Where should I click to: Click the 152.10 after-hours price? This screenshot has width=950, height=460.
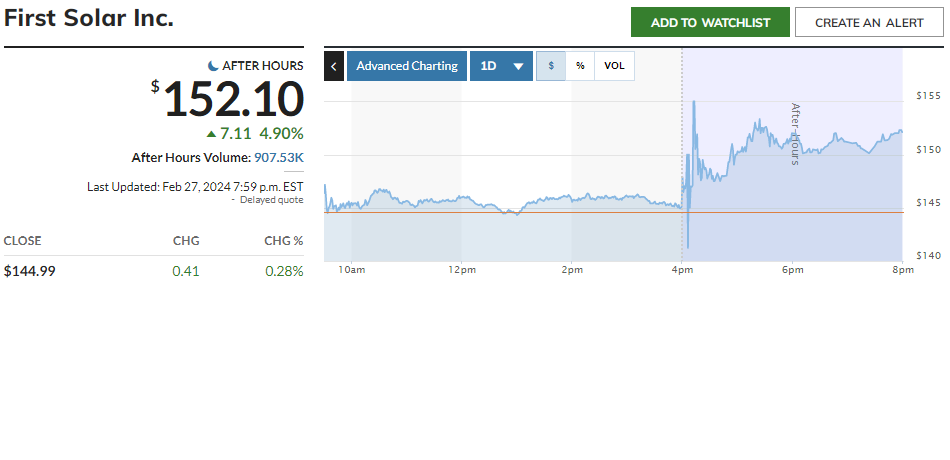233,100
